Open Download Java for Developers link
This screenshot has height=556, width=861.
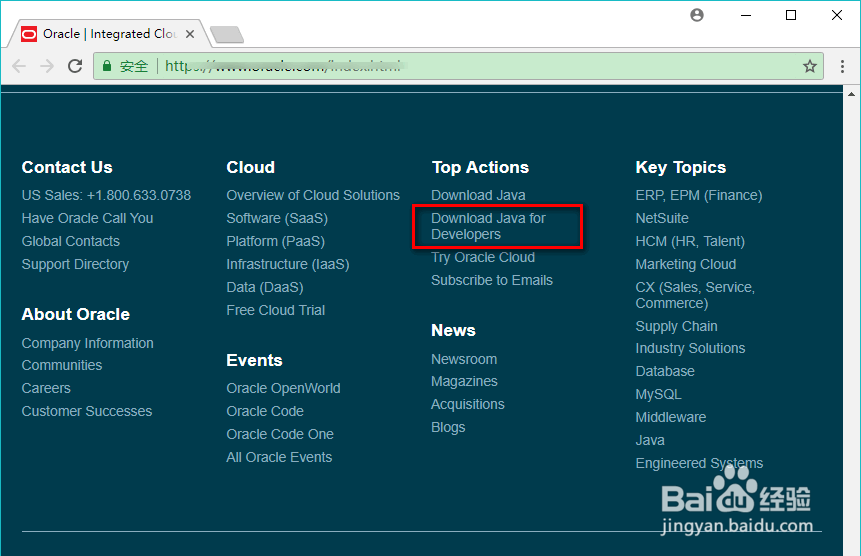click(x=488, y=226)
